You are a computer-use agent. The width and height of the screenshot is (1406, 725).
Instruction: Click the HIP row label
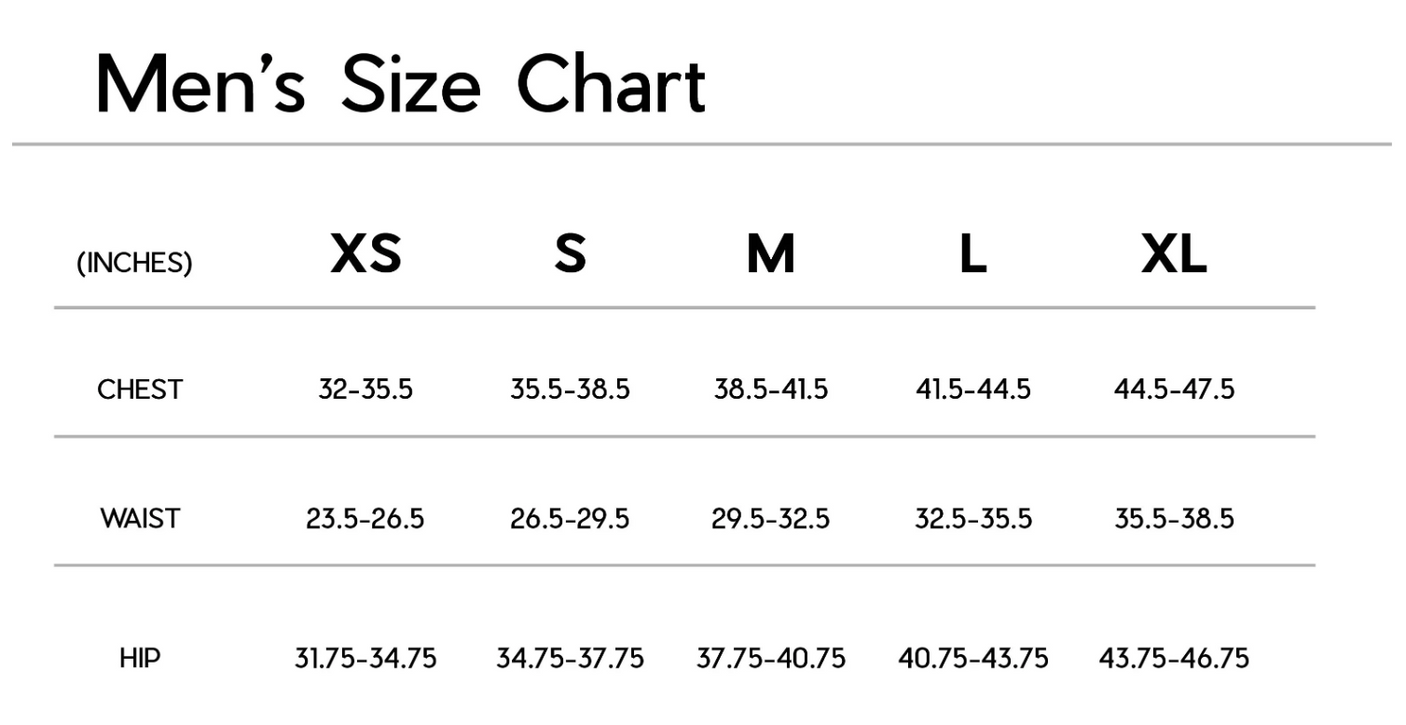[x=140, y=658]
